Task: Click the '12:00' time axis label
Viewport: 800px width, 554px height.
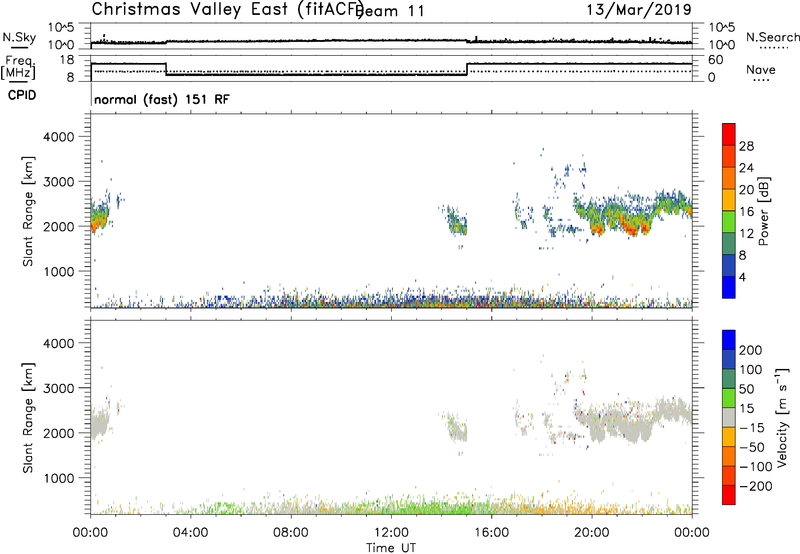Action: point(391,533)
